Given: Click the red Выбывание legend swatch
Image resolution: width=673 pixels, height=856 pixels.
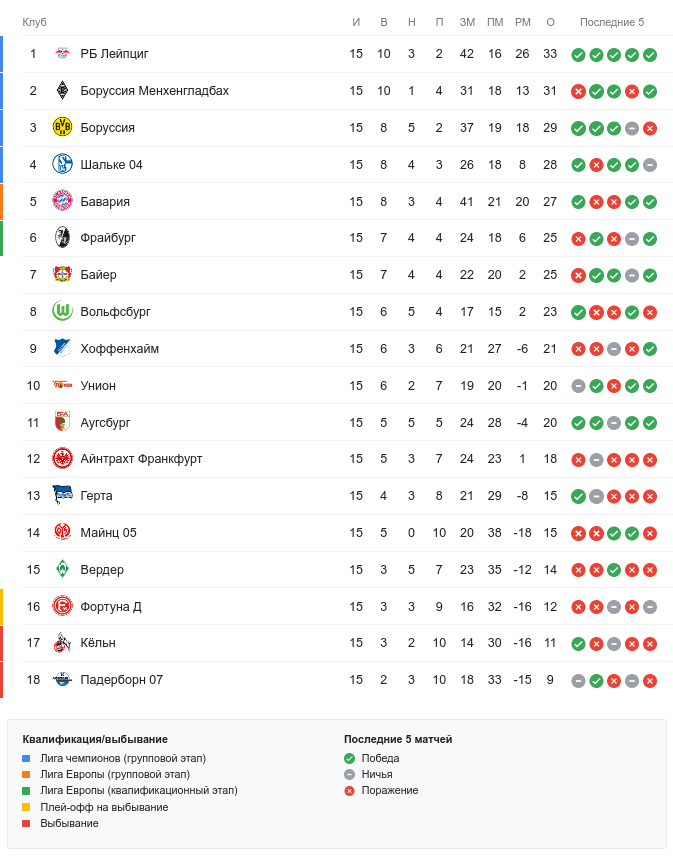Looking at the screenshot, I should (27, 823).
